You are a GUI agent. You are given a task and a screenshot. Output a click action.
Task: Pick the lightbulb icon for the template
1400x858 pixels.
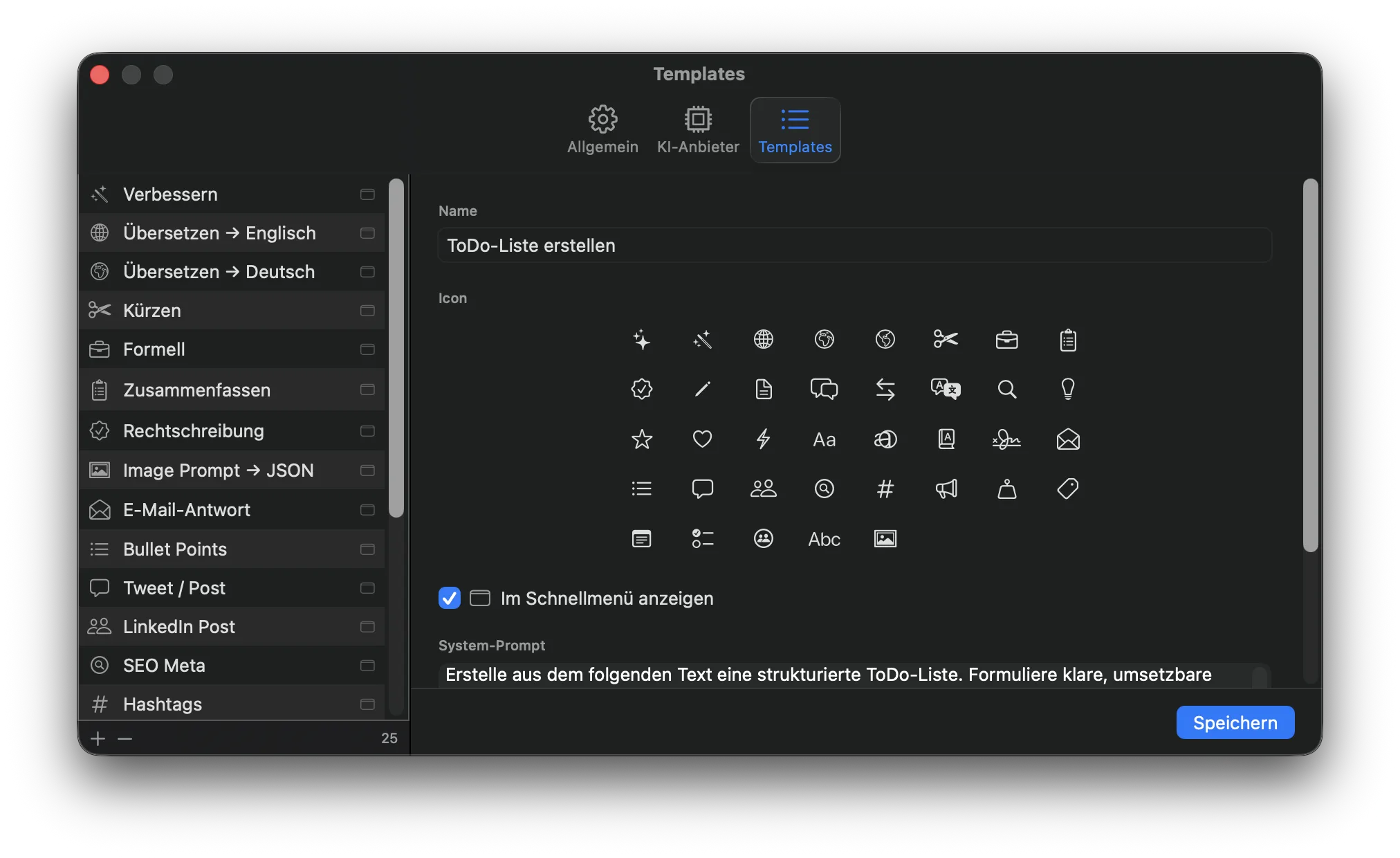[1068, 389]
